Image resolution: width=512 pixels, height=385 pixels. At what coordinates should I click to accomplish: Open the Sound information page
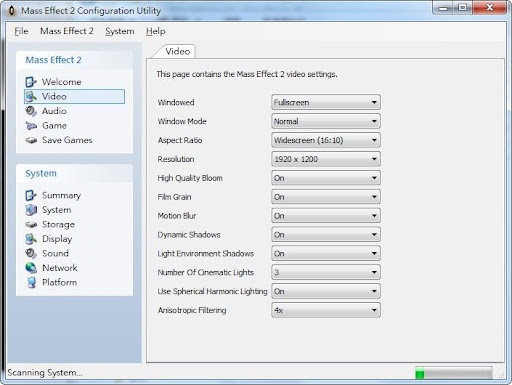pyautogui.click(x=55, y=253)
